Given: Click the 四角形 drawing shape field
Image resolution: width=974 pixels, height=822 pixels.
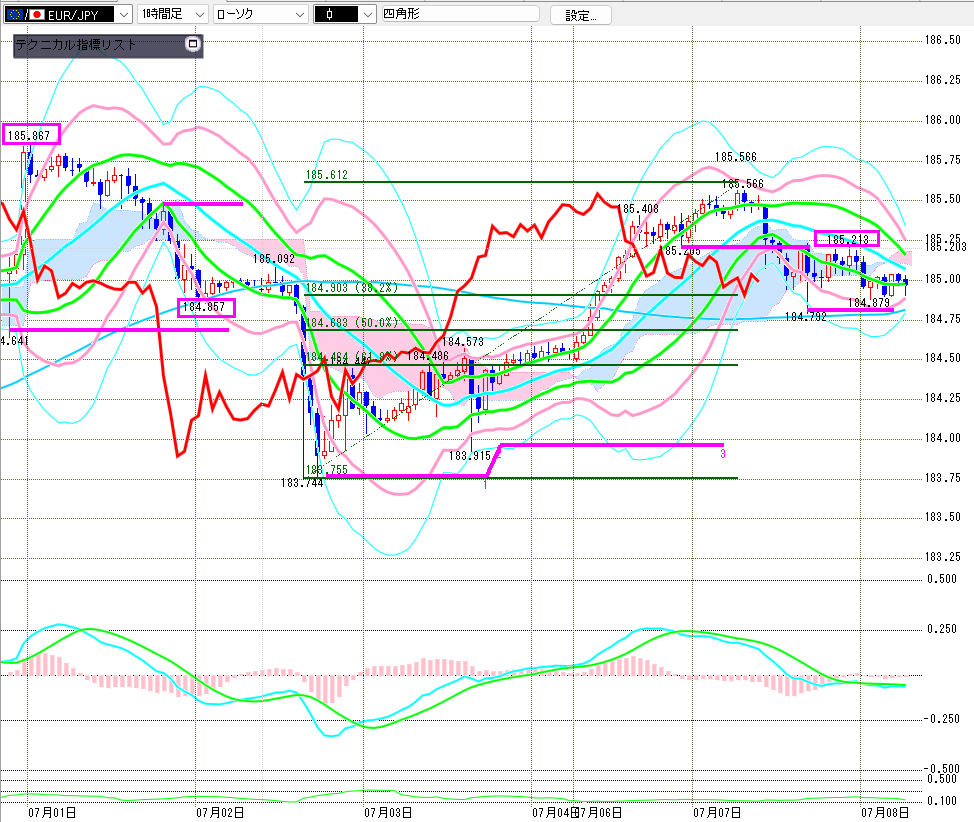Looking at the screenshot, I should [460, 14].
